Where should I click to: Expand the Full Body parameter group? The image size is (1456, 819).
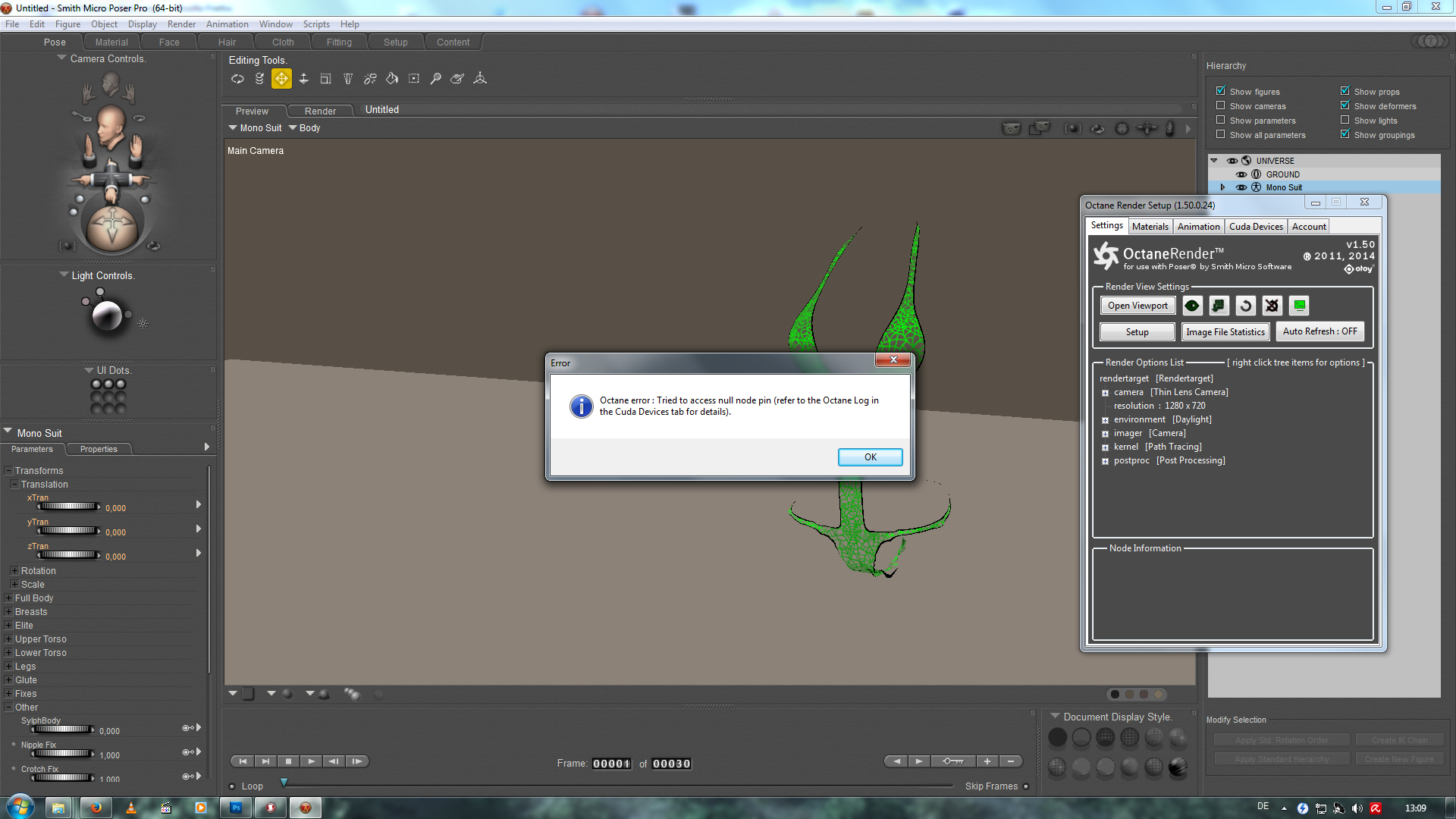click(8, 598)
